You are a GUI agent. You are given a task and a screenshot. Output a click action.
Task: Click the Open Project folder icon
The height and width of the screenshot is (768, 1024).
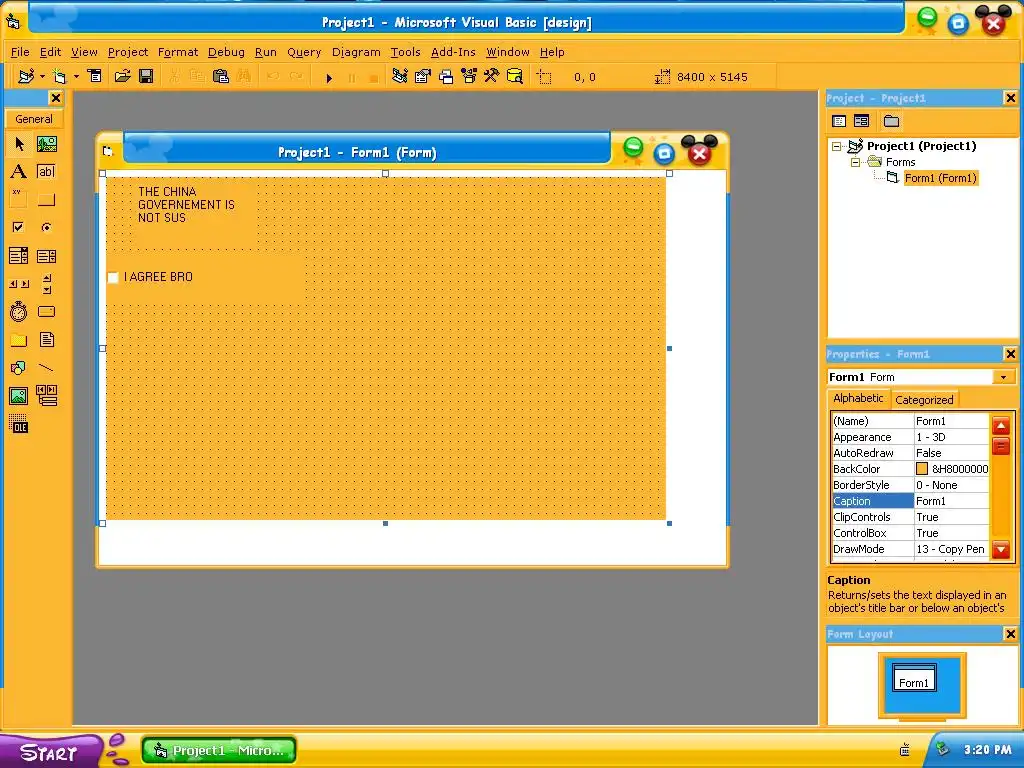pyautogui.click(x=122, y=76)
